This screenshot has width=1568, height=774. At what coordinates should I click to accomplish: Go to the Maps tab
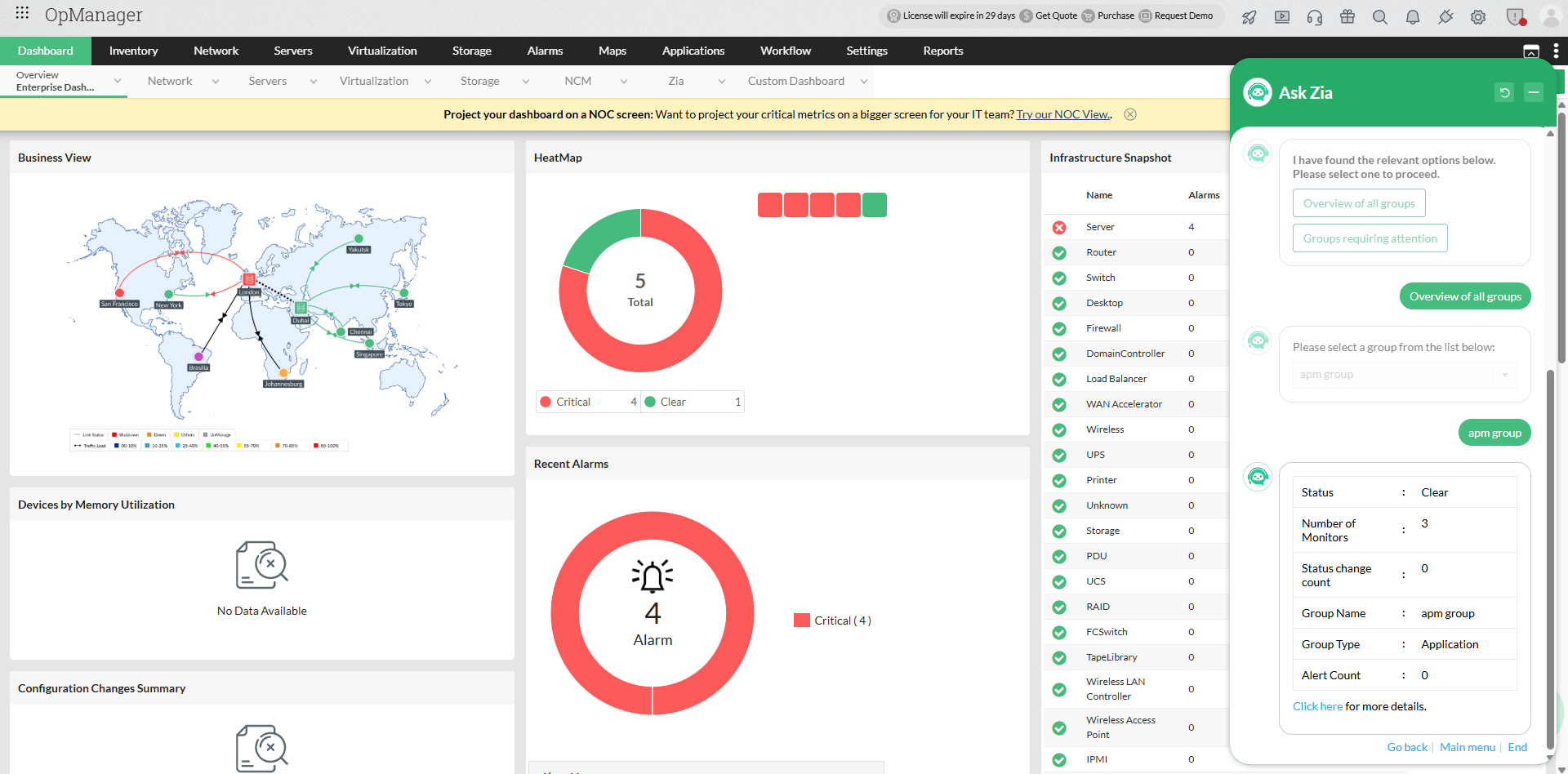pos(612,51)
